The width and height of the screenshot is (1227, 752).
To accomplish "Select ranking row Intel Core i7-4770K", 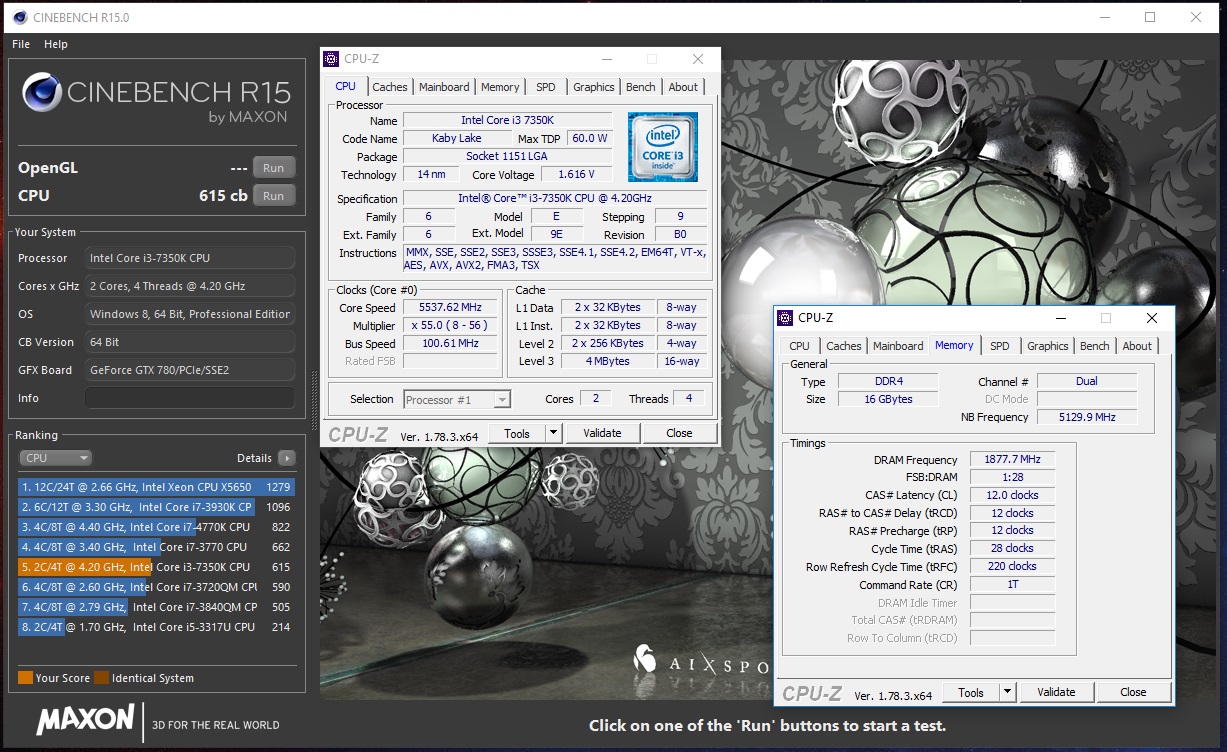I will pos(157,527).
